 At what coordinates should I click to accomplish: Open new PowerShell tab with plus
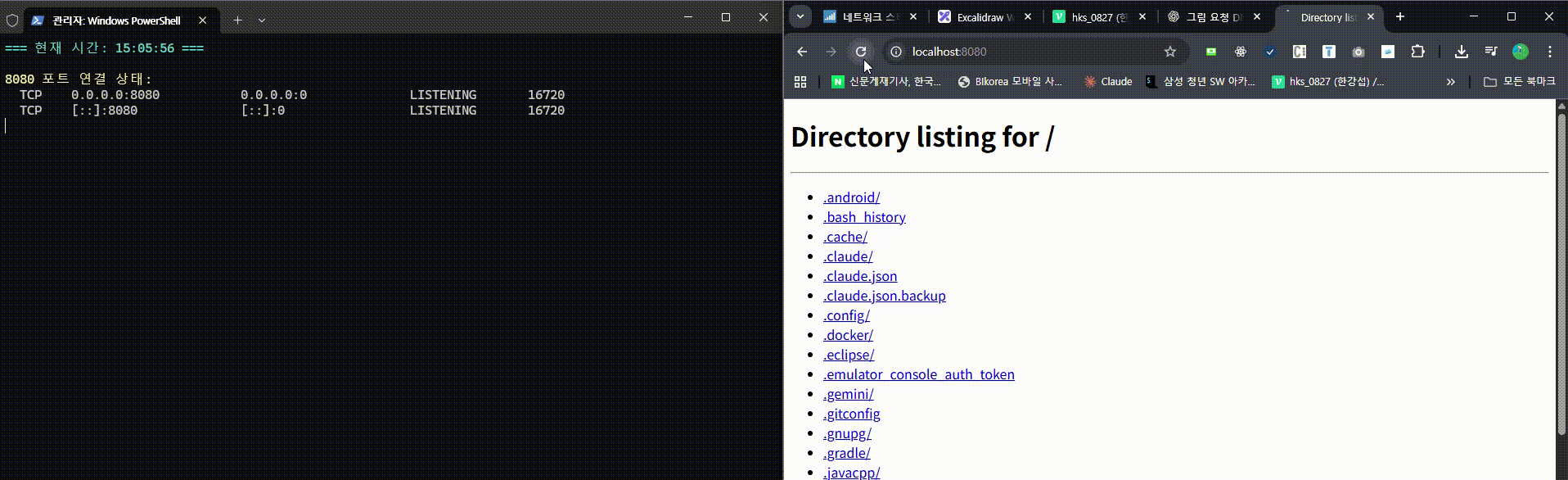pyautogui.click(x=237, y=20)
